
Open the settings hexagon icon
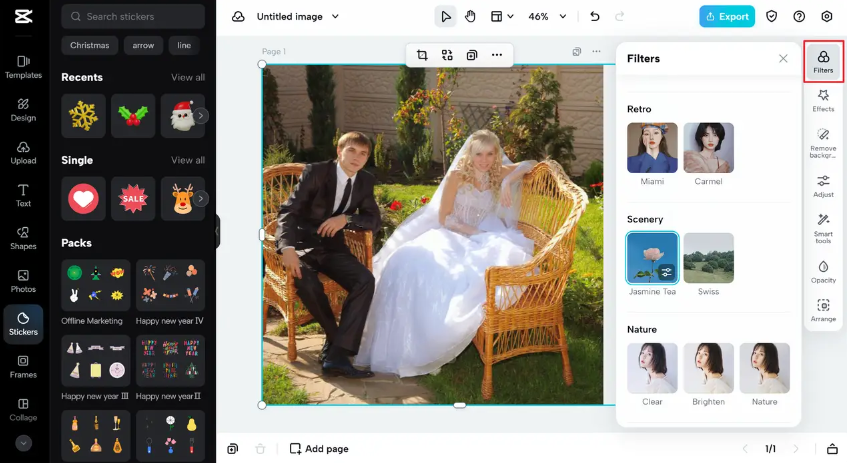click(x=826, y=17)
